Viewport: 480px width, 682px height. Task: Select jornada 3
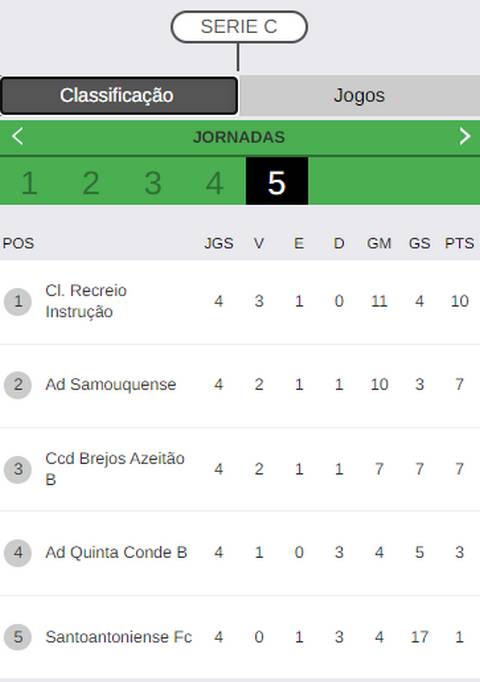point(153,183)
